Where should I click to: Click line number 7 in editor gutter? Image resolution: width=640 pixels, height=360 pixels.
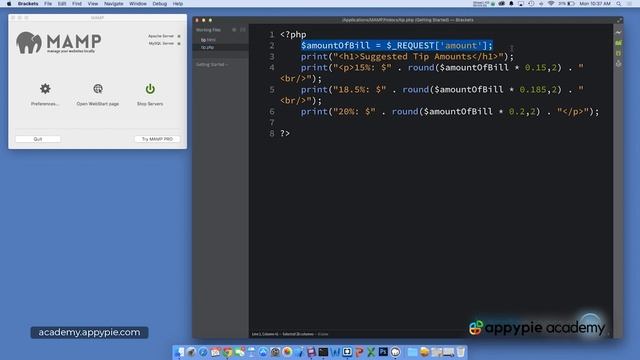click(x=272, y=122)
